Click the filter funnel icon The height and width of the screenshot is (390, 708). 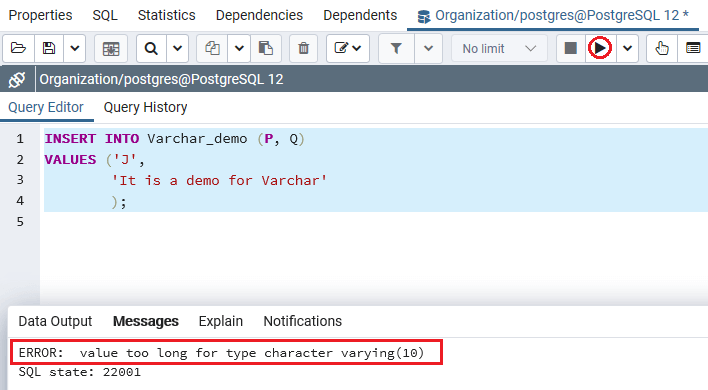point(396,48)
